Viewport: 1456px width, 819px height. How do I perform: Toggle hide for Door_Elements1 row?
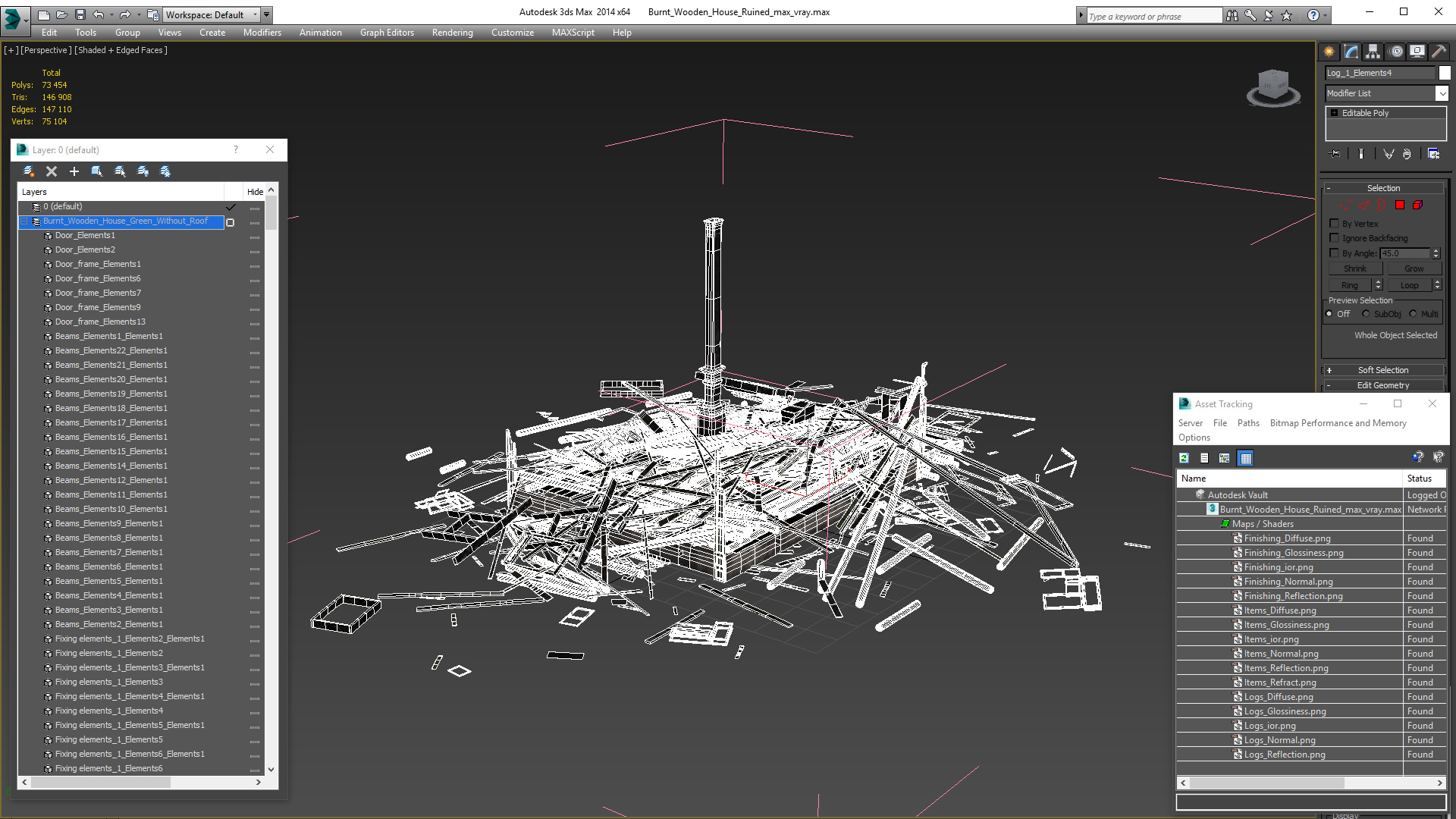coord(255,237)
